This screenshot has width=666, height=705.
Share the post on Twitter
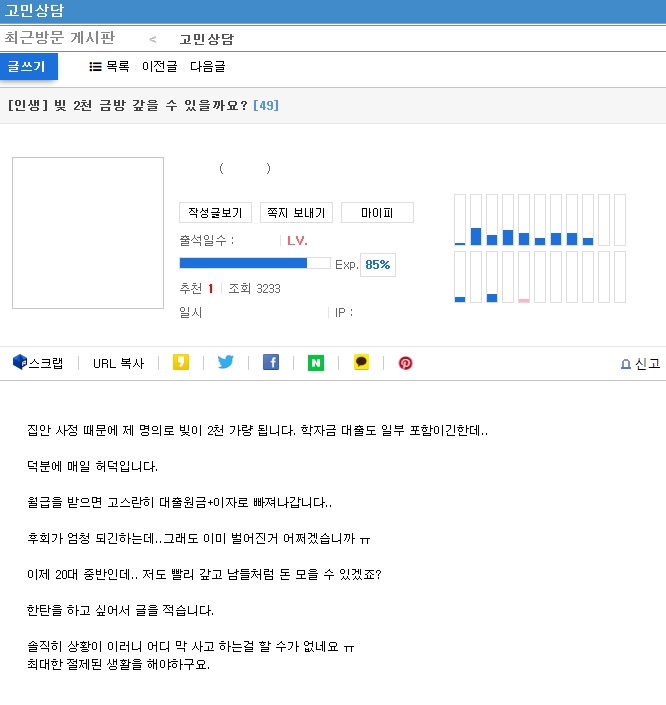tap(225, 362)
